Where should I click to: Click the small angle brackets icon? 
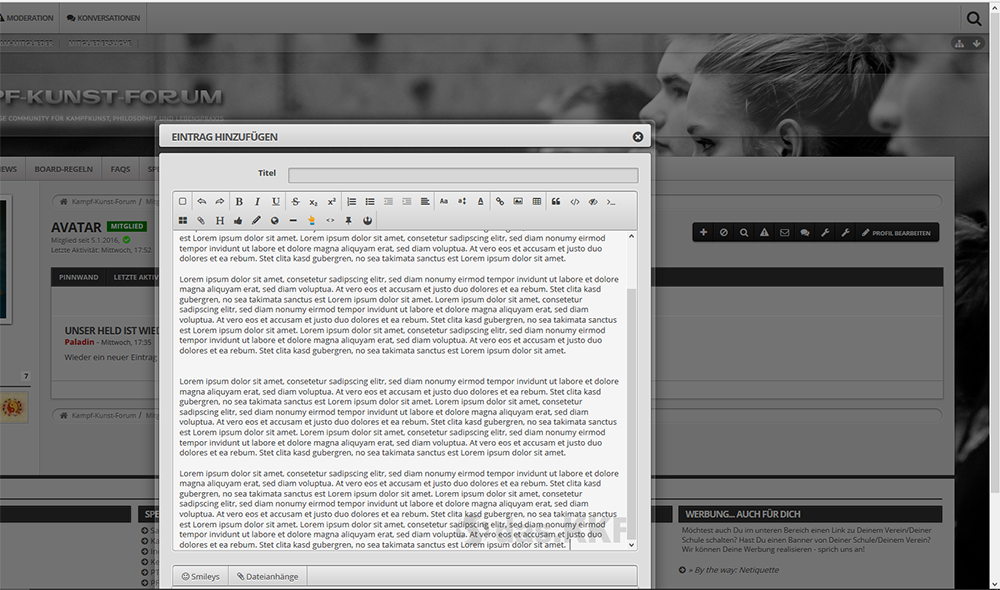(x=330, y=221)
